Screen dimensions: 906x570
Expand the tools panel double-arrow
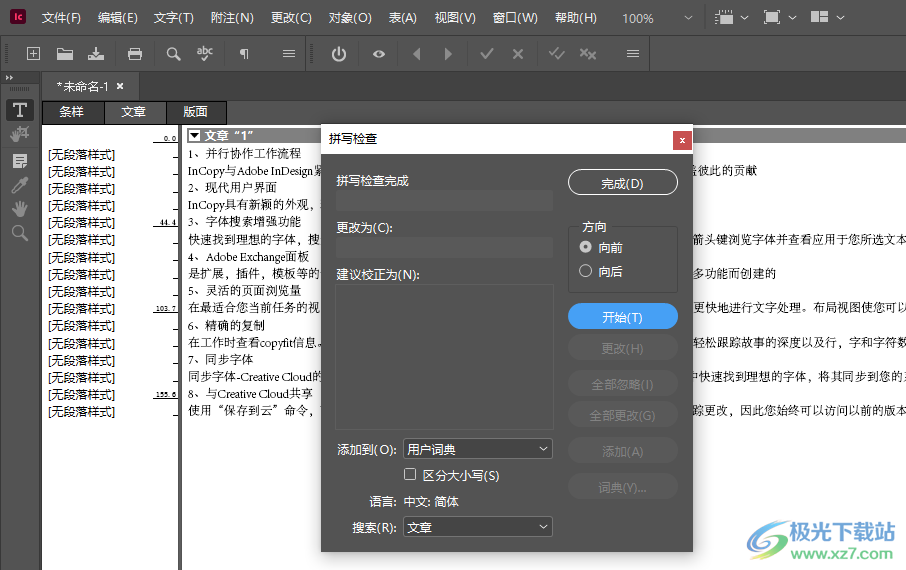pos(9,77)
